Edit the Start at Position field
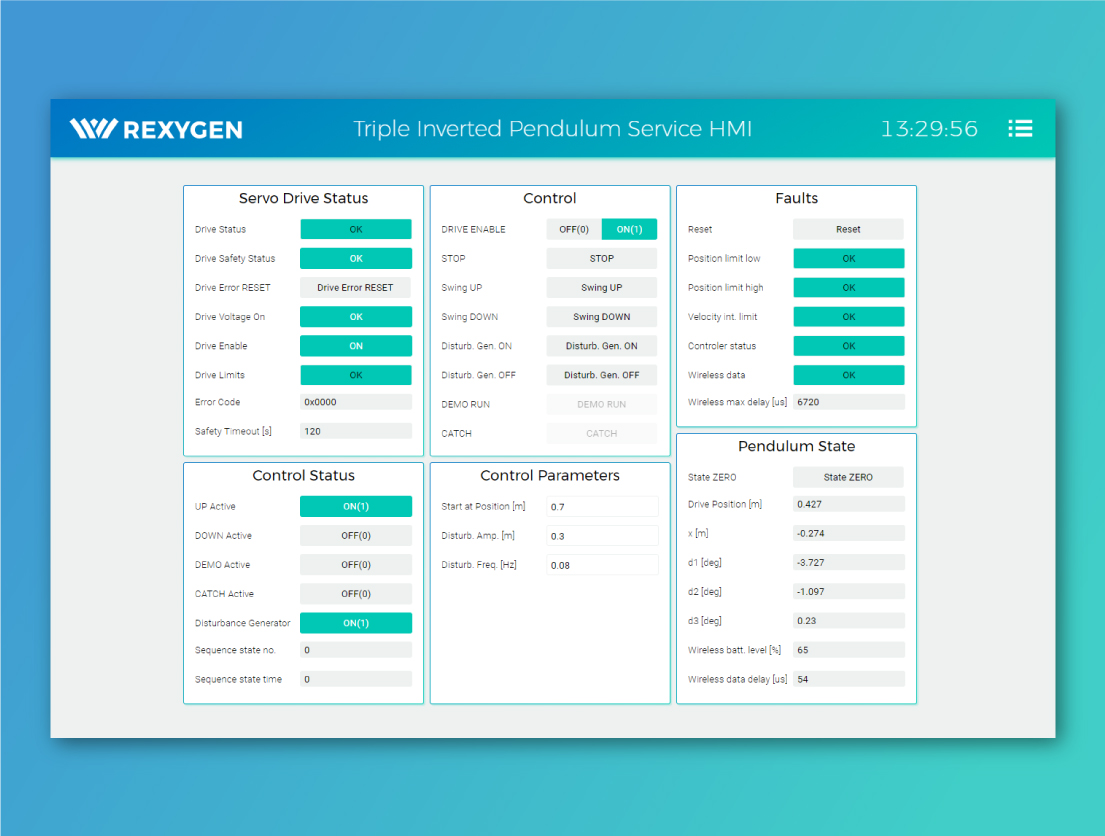Viewport: 1105px width, 836px height. (602, 507)
